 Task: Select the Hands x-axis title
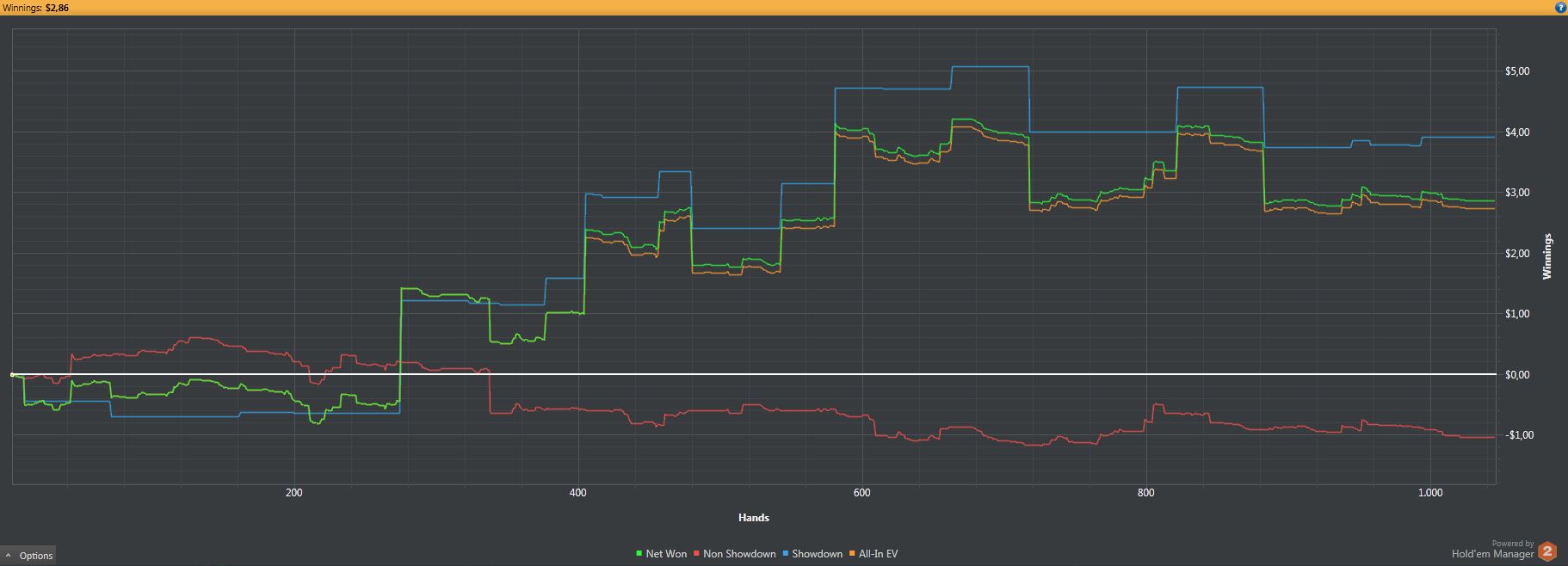pyautogui.click(x=753, y=518)
